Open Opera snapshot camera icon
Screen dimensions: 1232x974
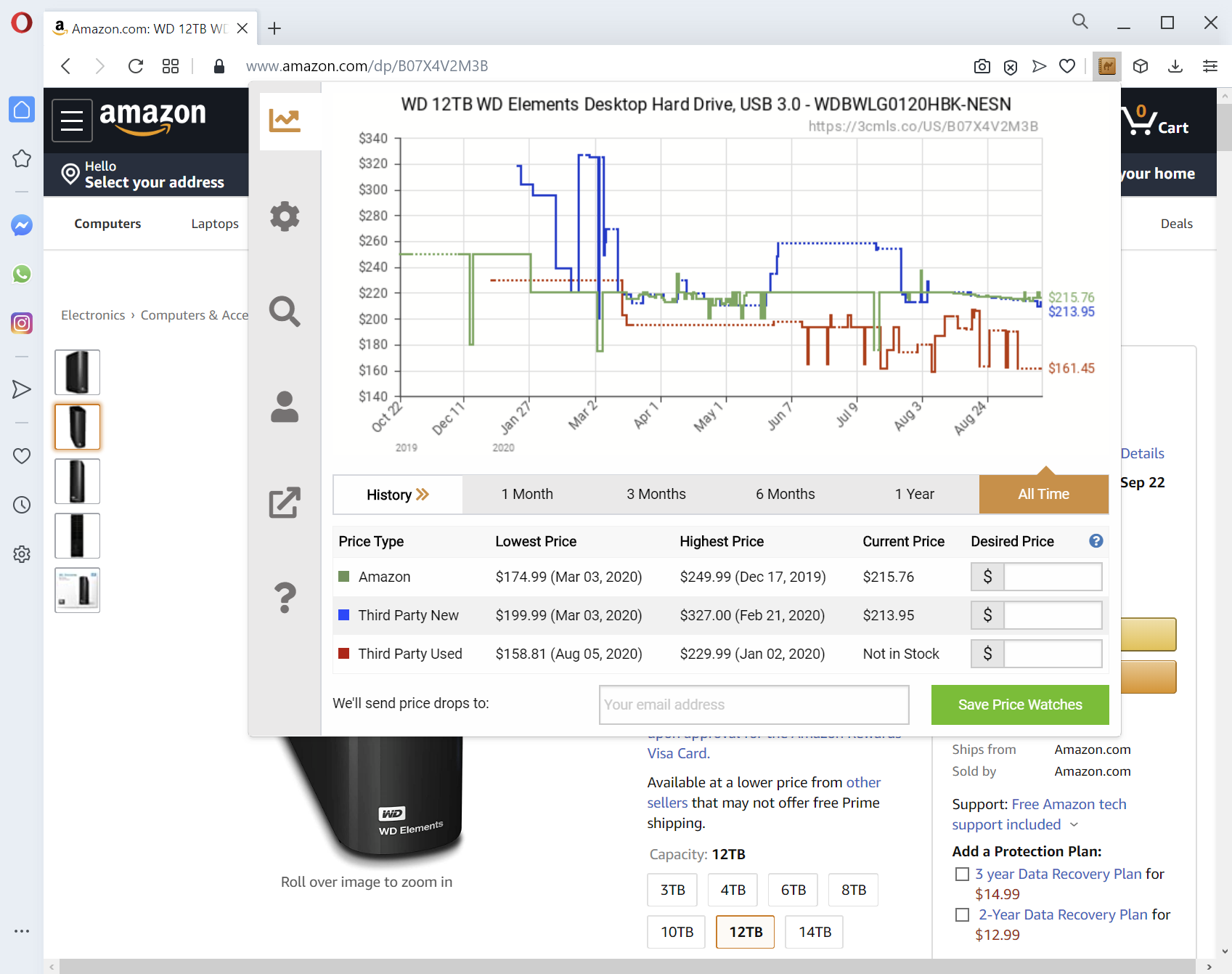982,66
